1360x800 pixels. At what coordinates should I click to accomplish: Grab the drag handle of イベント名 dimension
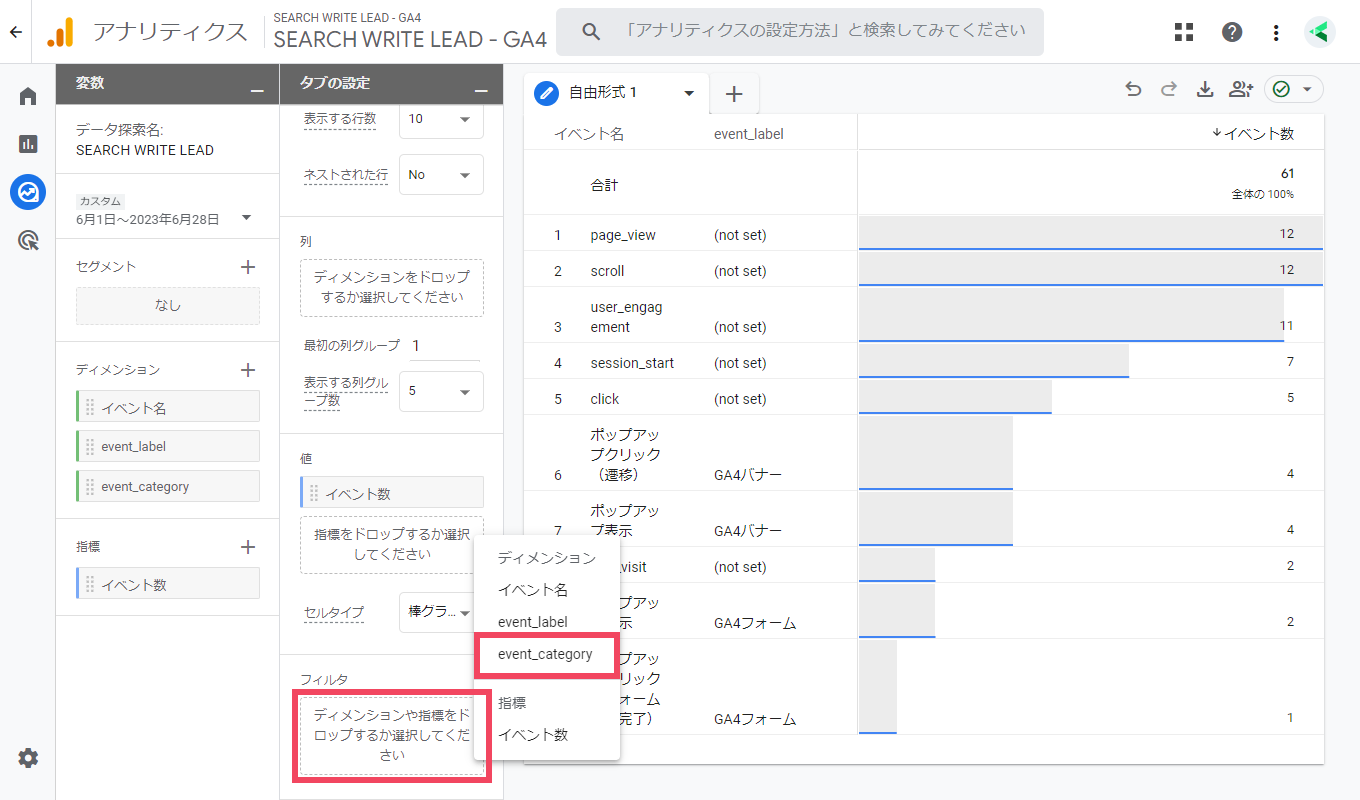pyautogui.click(x=90, y=407)
